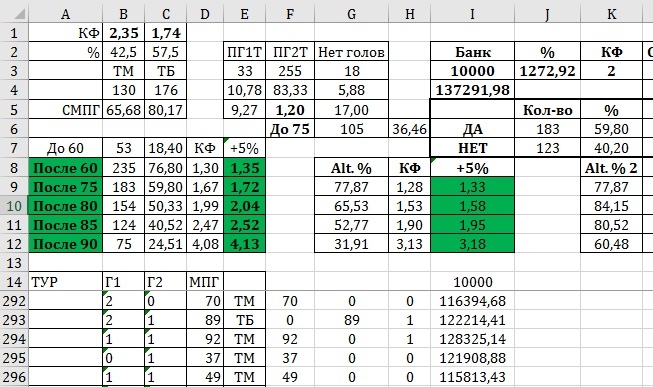Click the СМПГ label cell
This screenshot has width=653, height=387.
coord(65,110)
